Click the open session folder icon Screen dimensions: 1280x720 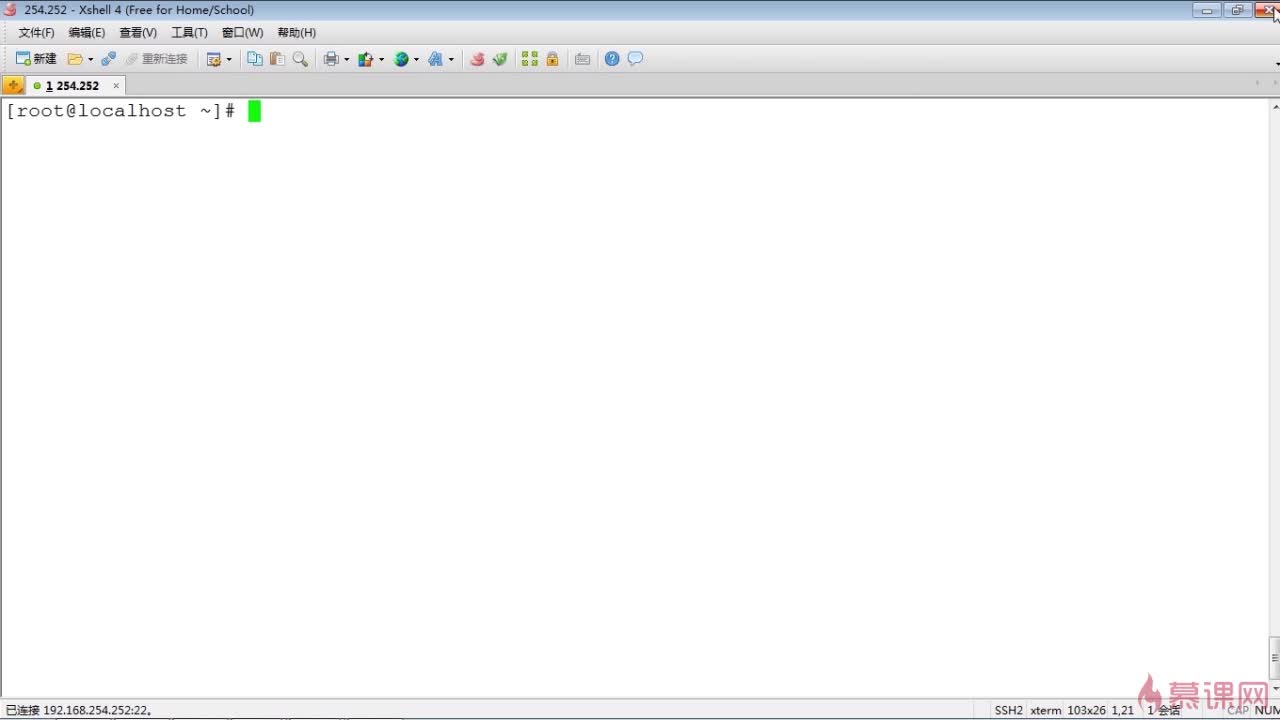click(75, 59)
